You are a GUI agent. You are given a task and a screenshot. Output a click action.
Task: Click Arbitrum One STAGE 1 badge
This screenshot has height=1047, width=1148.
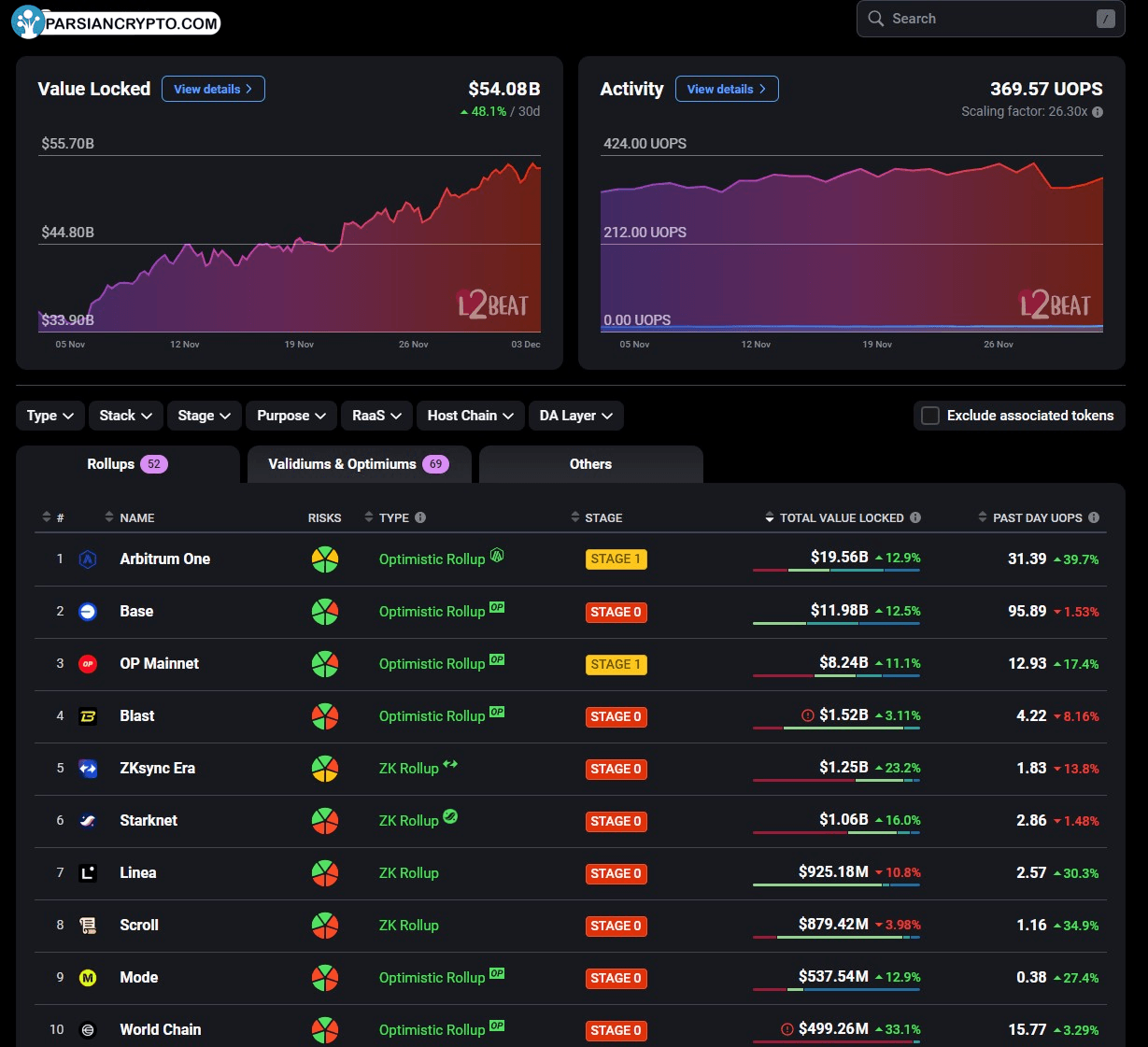point(617,559)
